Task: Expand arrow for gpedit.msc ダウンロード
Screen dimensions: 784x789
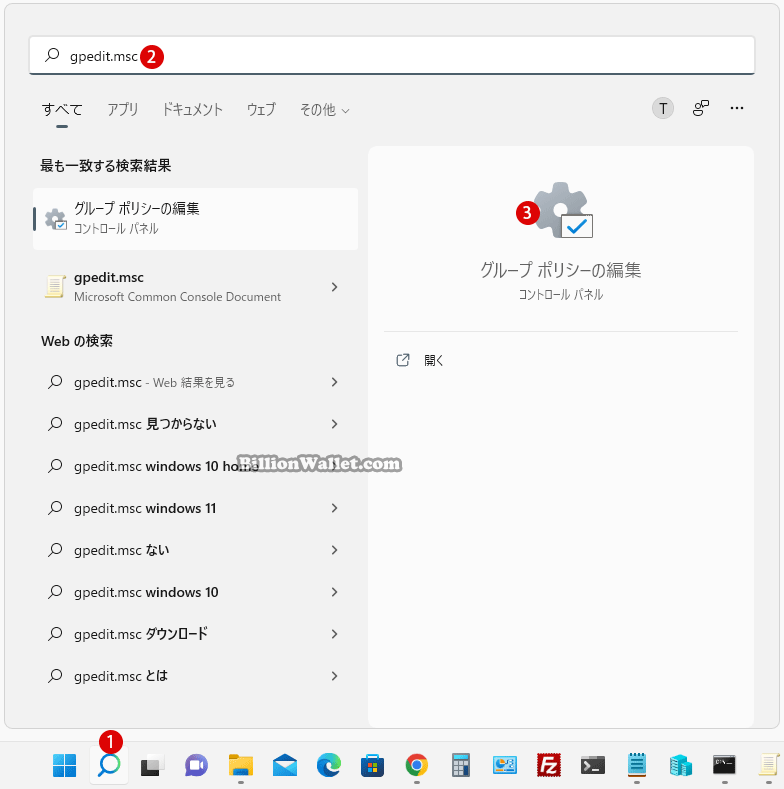Action: [x=335, y=634]
